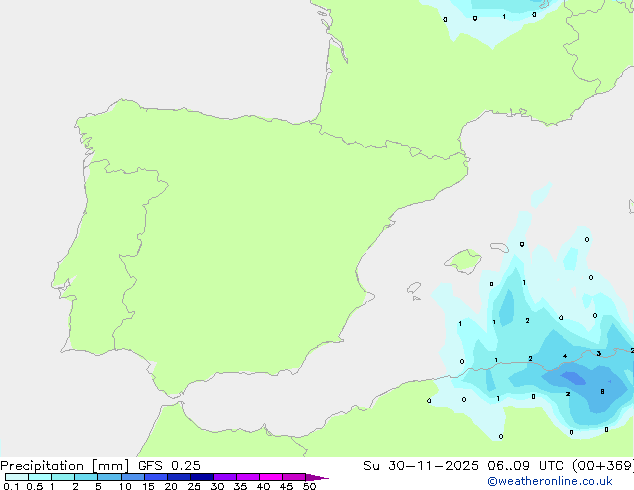Click the 'Precipitation [mm]' title text
Image resolution: width=634 pixels, height=490 pixels.
65,466
